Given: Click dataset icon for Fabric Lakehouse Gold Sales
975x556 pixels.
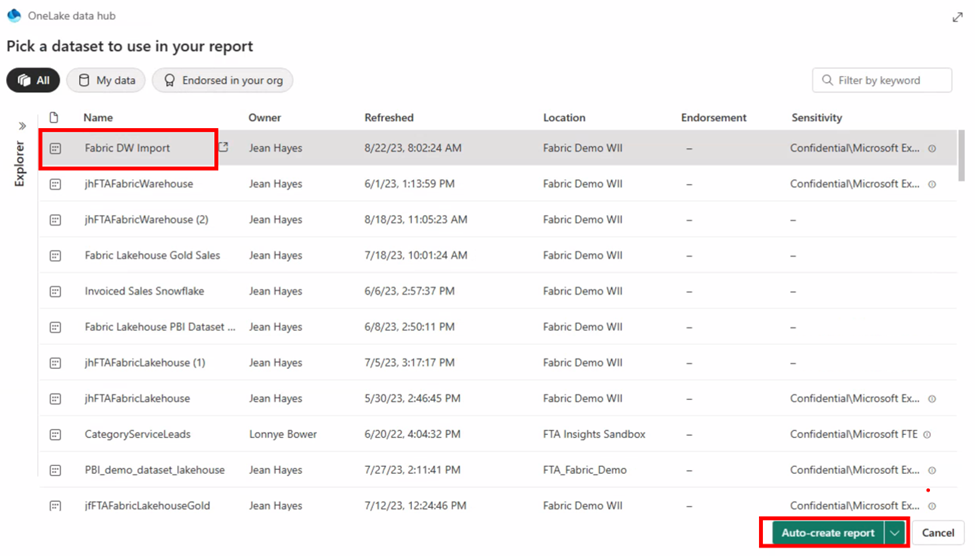Looking at the screenshot, I should pos(55,256).
